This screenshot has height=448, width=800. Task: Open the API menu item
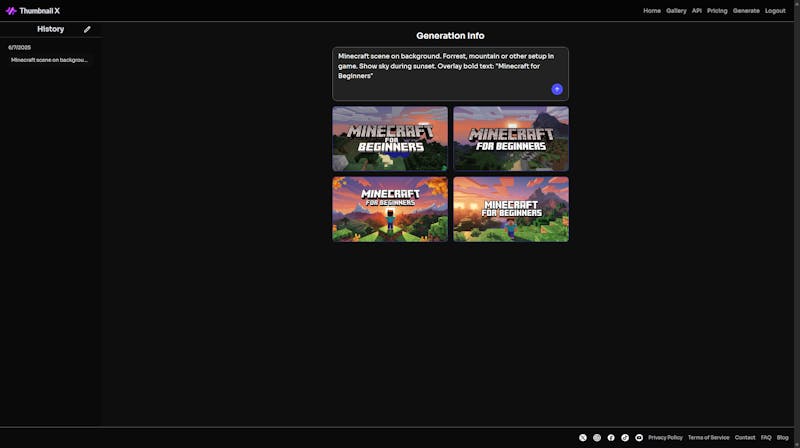point(696,11)
